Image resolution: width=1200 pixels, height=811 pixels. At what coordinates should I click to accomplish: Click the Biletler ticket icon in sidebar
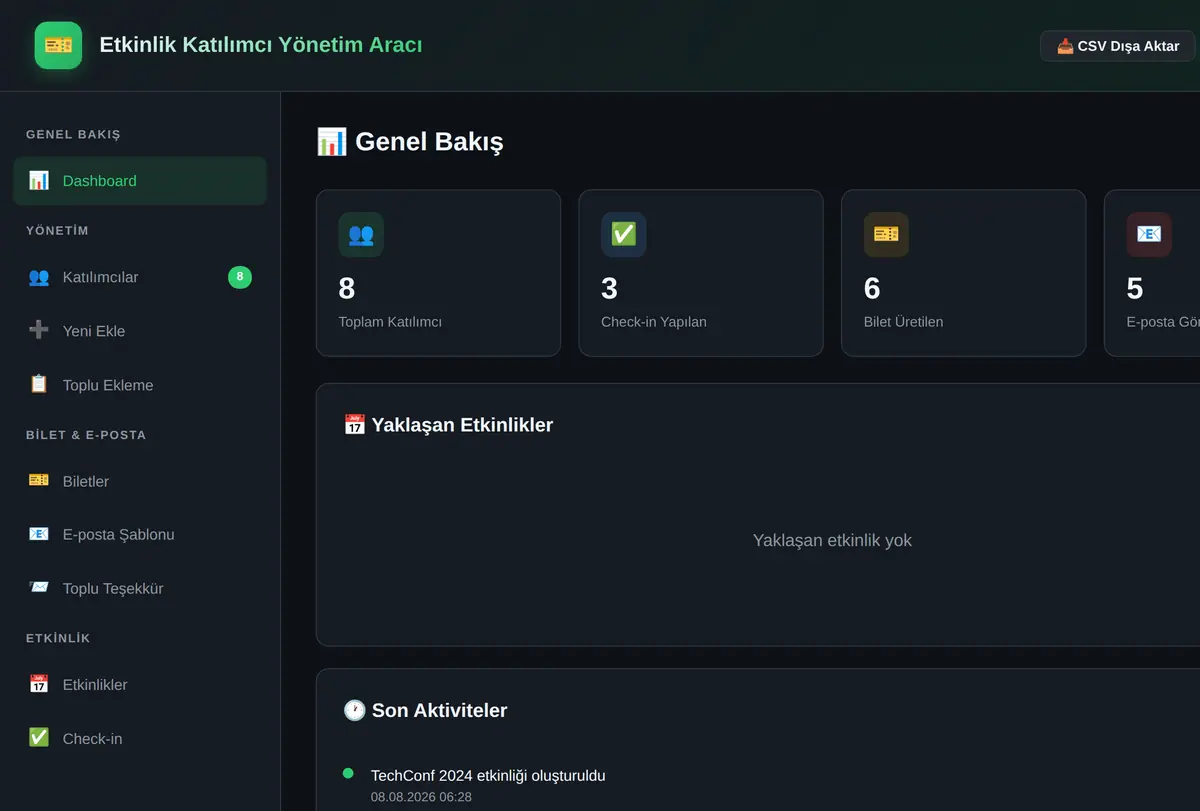click(39, 481)
